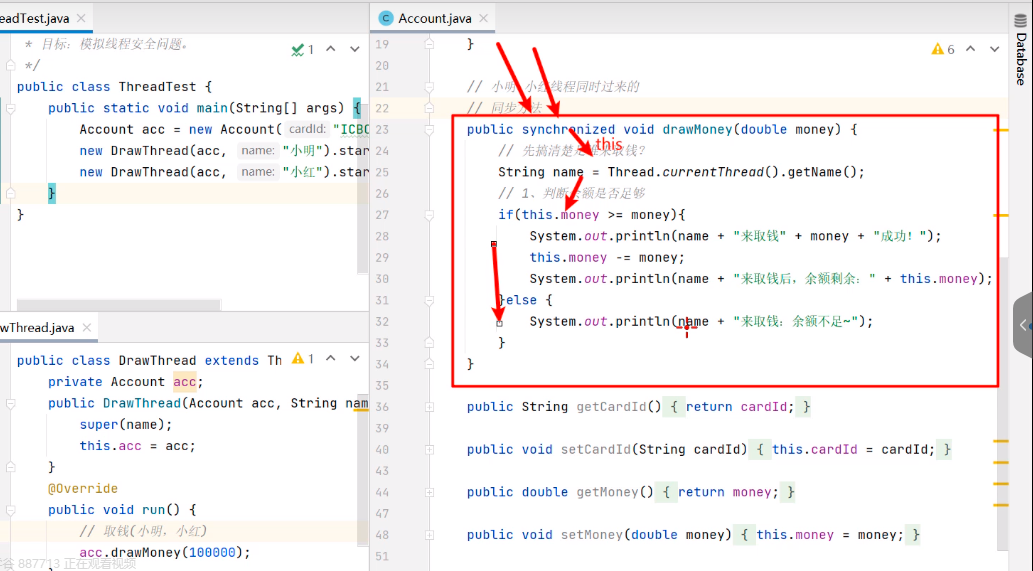Click the 'synchronized' keyword on line 23
The image size is (1033, 571).
pyautogui.click(x=568, y=130)
